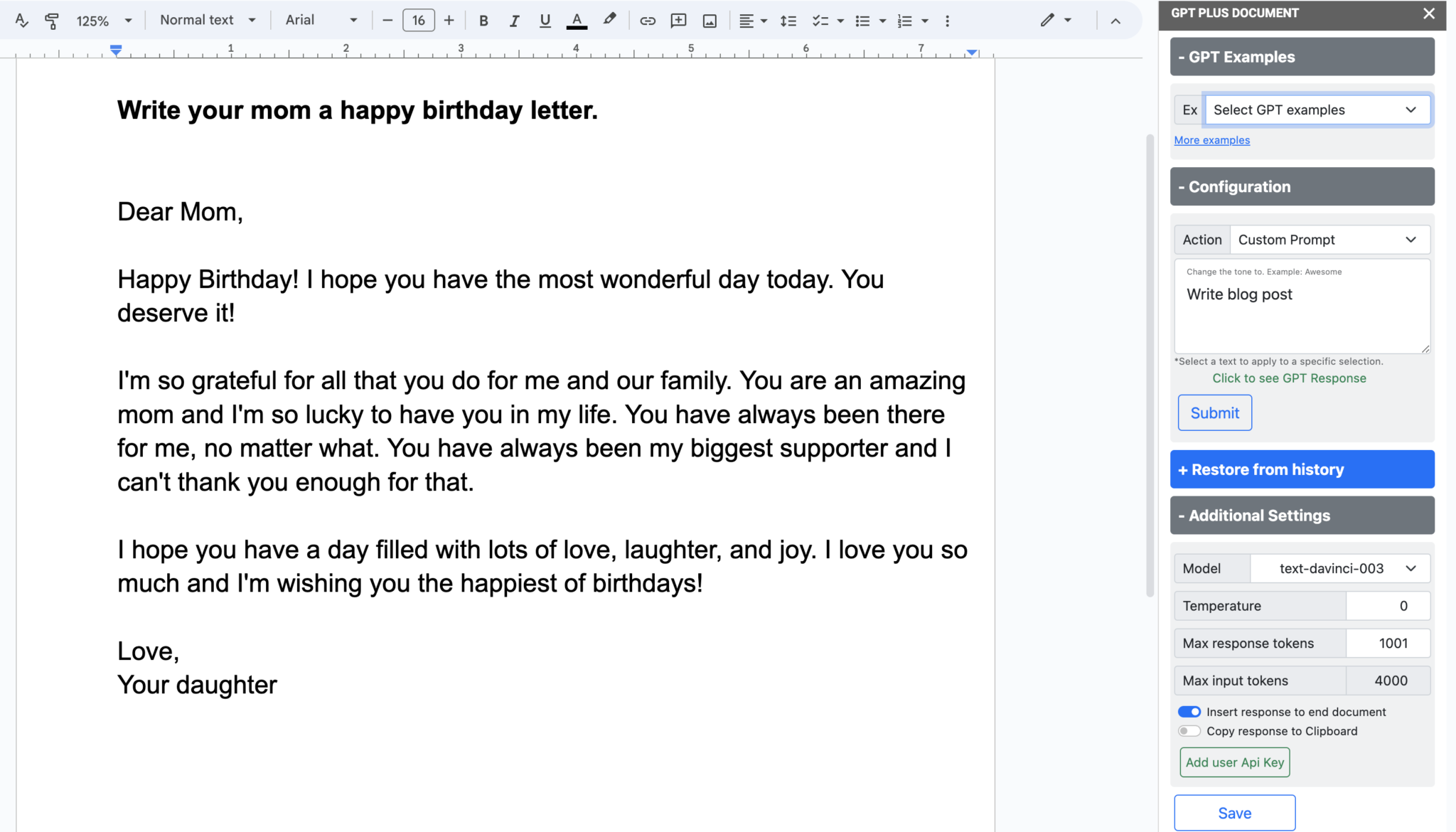Toggle bold formatting
The image size is (1456, 832).
click(483, 21)
